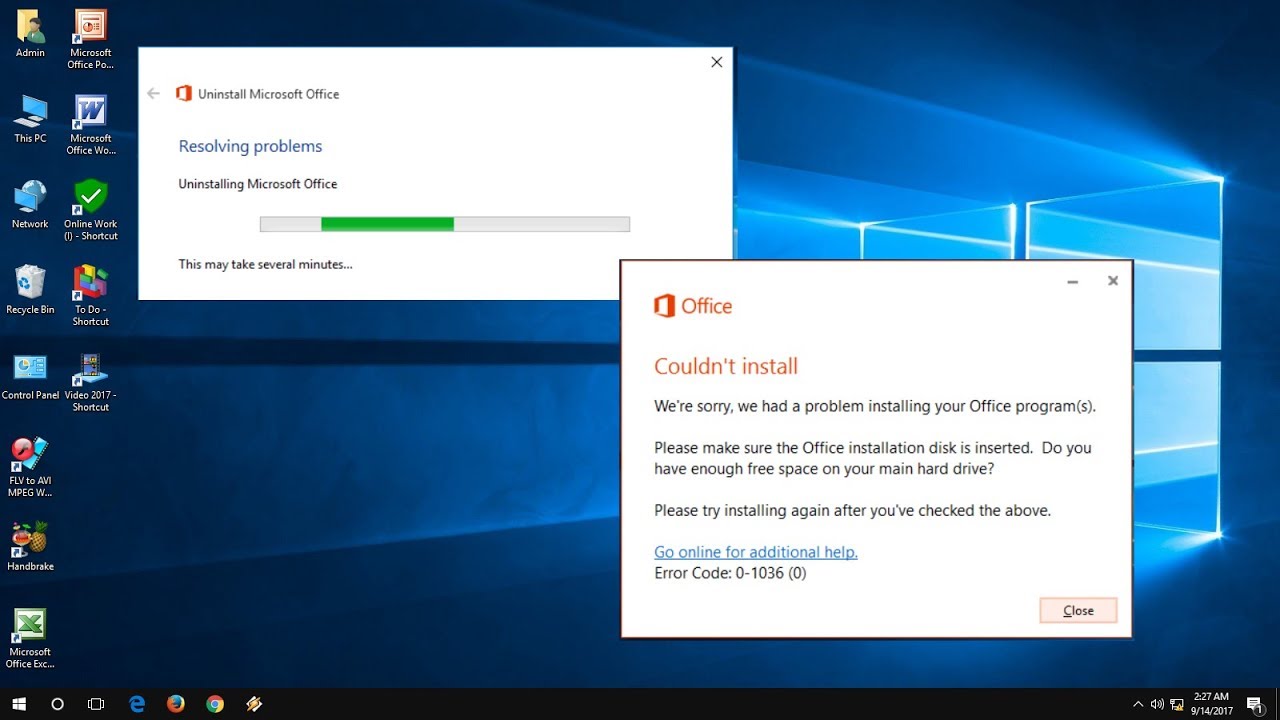Click the This may take several minutes text
1280x720 pixels.
pos(265,264)
